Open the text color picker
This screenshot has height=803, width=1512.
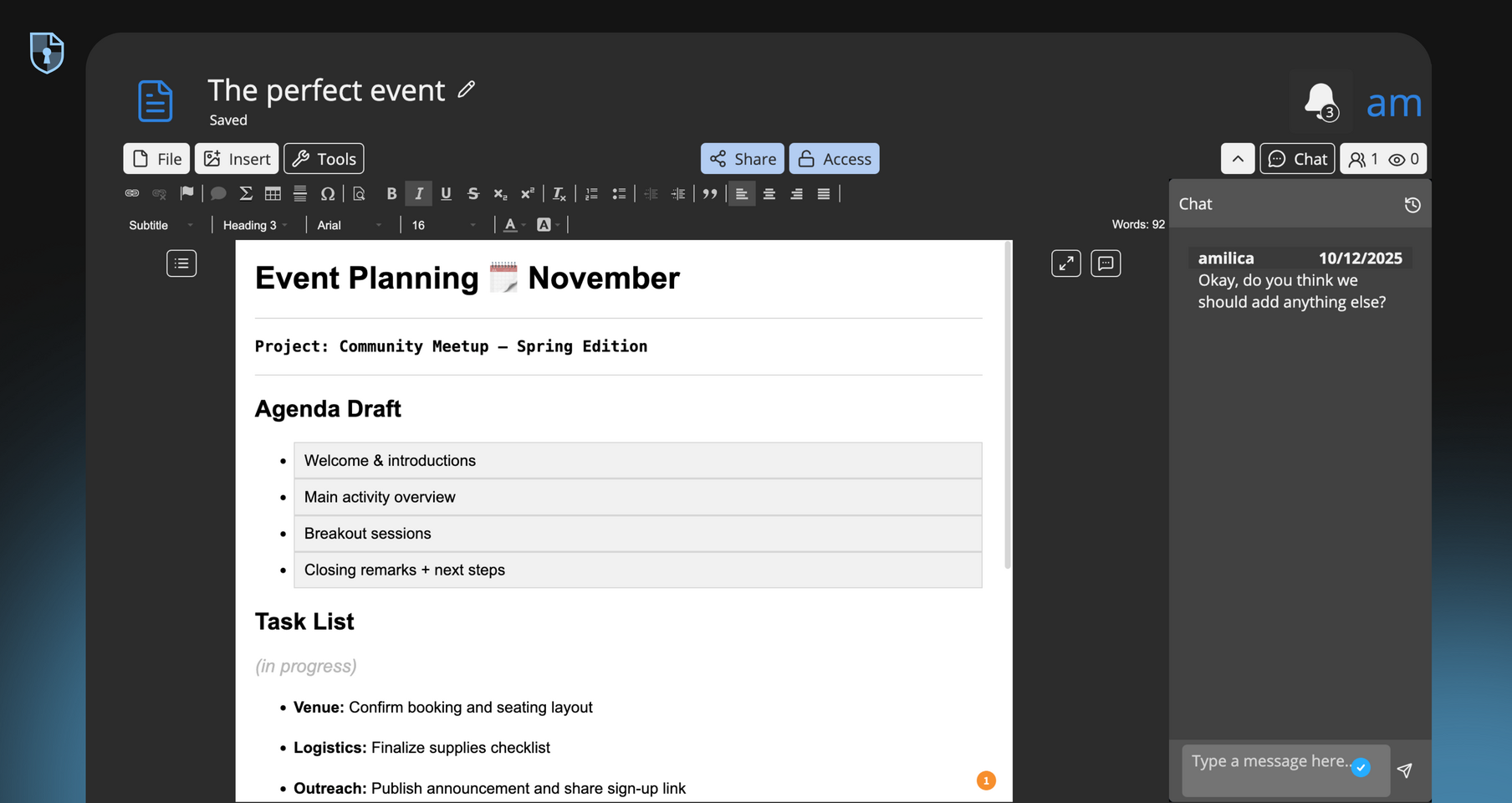pos(511,225)
